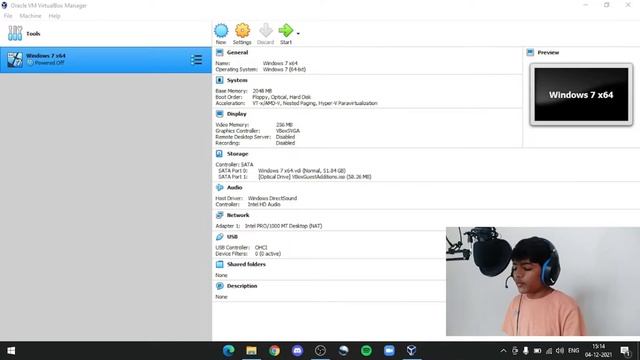This screenshot has height=360, width=640.
Task: Open File Explorer from the taskbar
Action: click(251, 351)
